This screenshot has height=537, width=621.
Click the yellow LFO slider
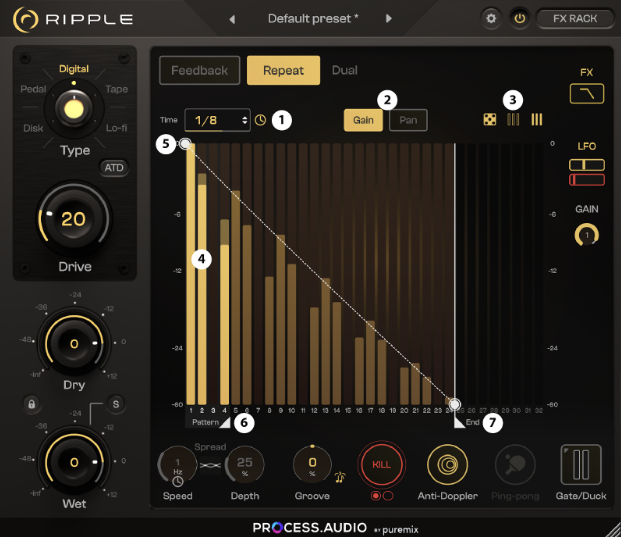[x=587, y=164]
